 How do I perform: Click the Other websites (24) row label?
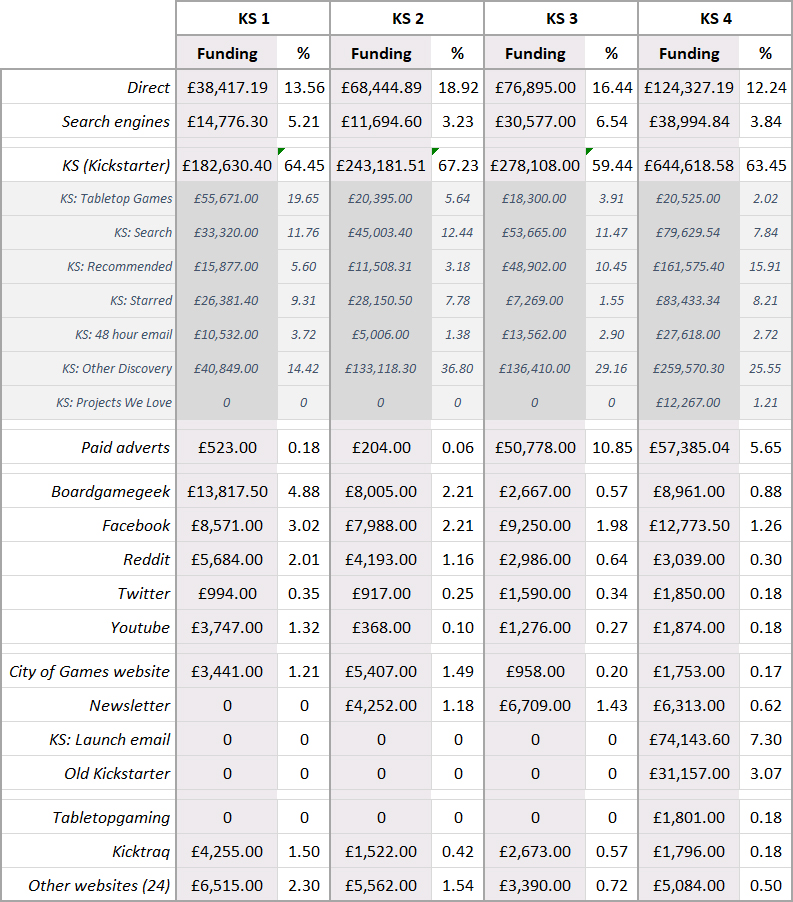99,886
